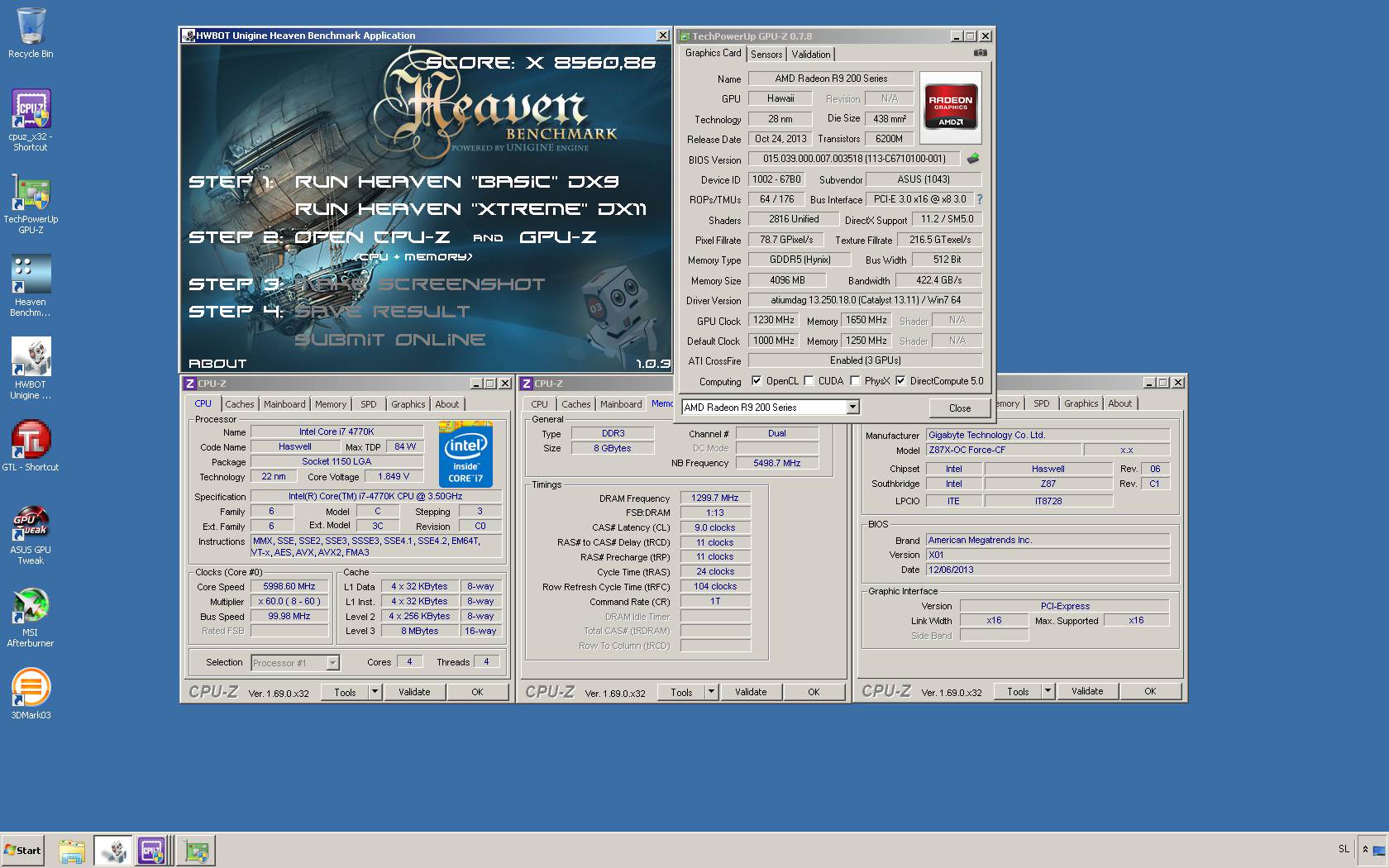Viewport: 1389px width, 868px height.
Task: Click the Close button in GPU-Z
Action: (960, 408)
